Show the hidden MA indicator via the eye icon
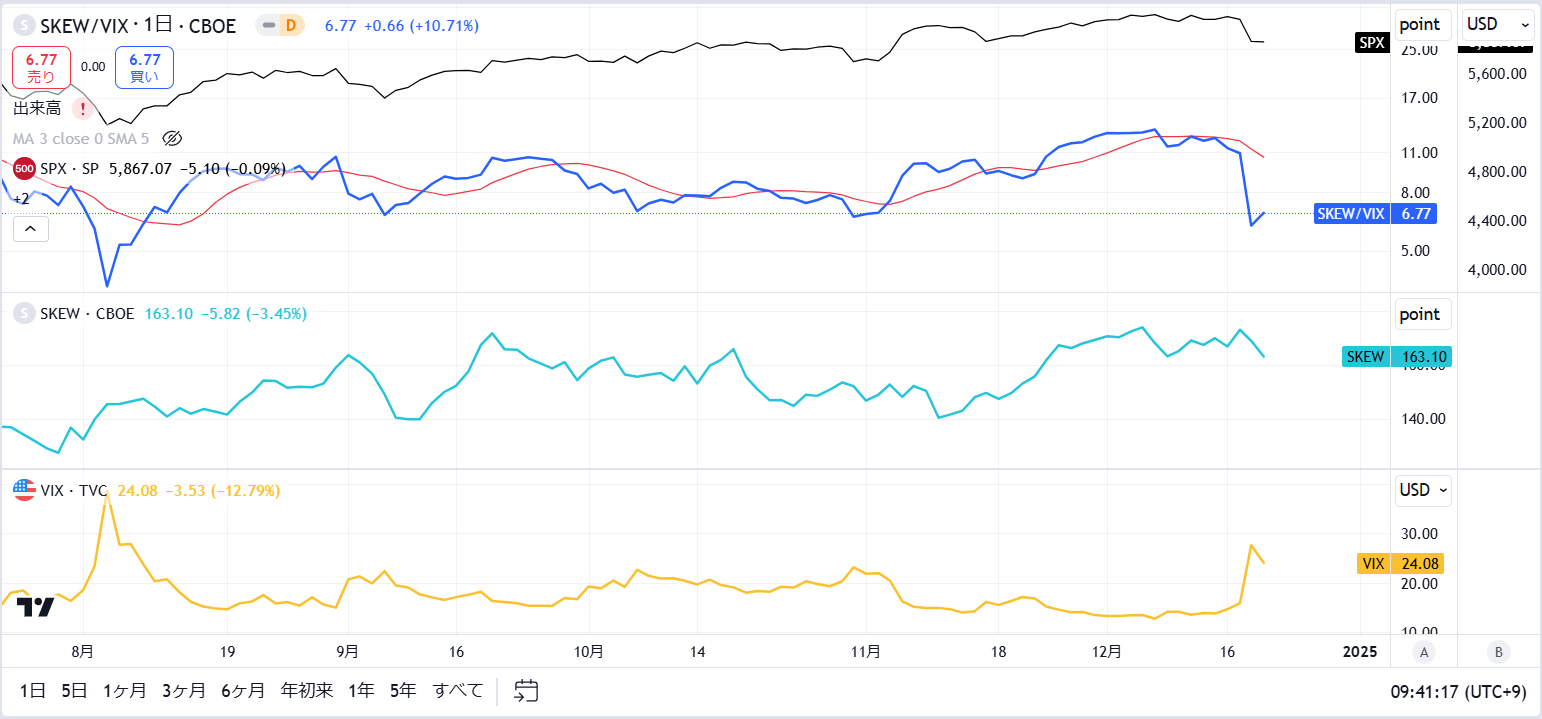Screen dimensions: 1542x719 [171, 138]
